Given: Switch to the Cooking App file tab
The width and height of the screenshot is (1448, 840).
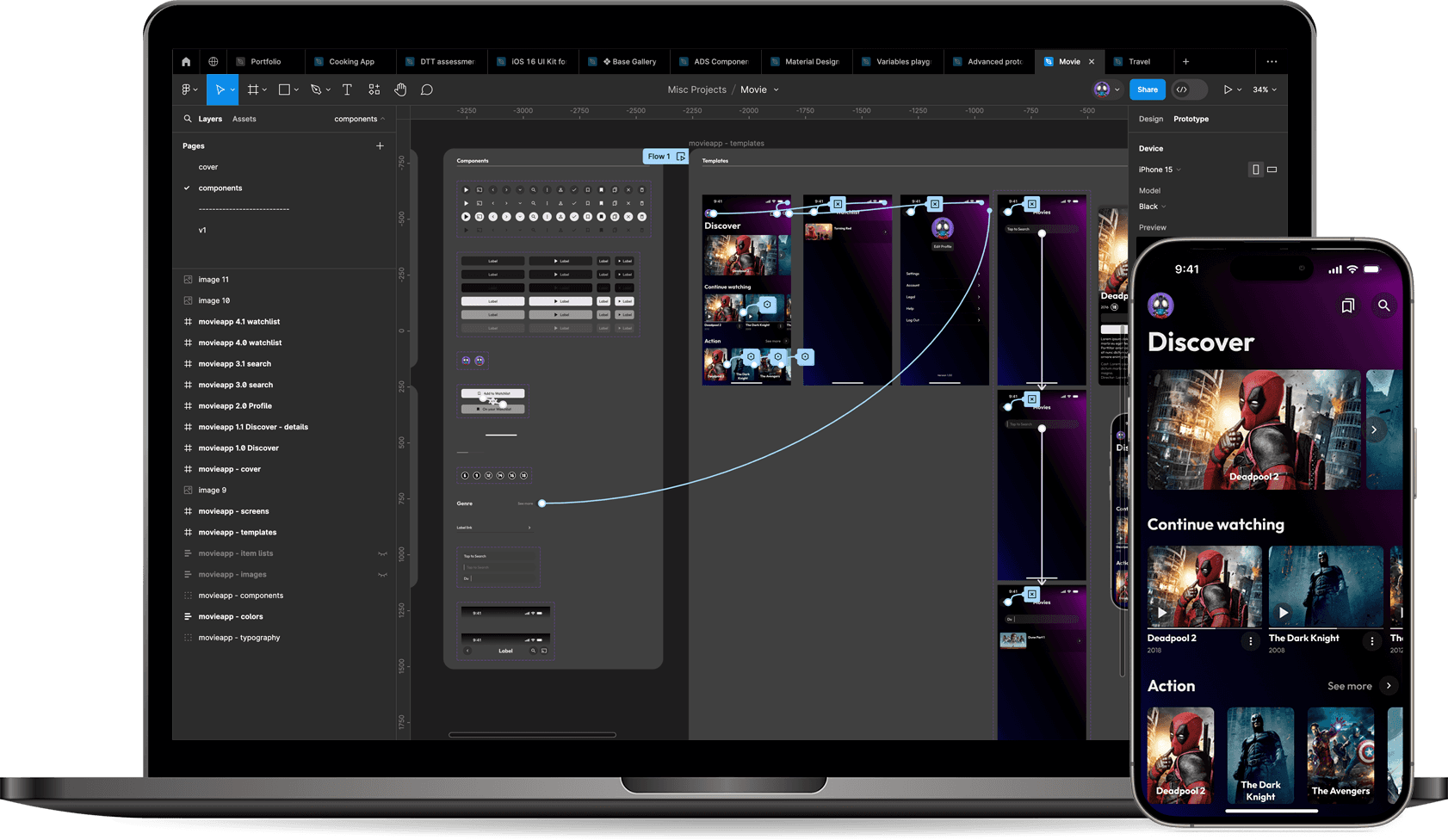Looking at the screenshot, I should click(x=351, y=62).
